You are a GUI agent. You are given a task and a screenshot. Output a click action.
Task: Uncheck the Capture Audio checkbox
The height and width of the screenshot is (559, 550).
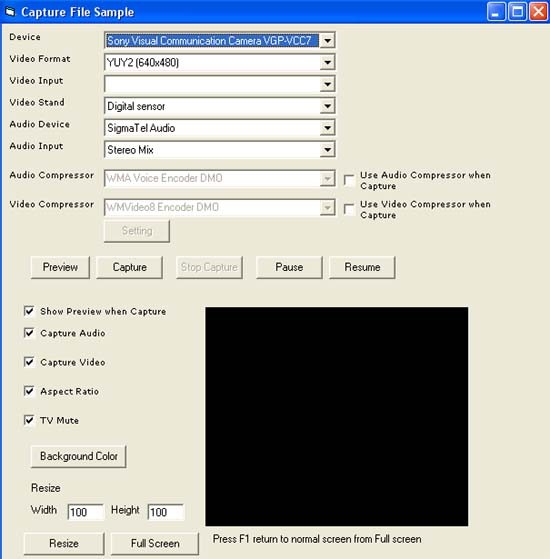[x=29, y=333]
